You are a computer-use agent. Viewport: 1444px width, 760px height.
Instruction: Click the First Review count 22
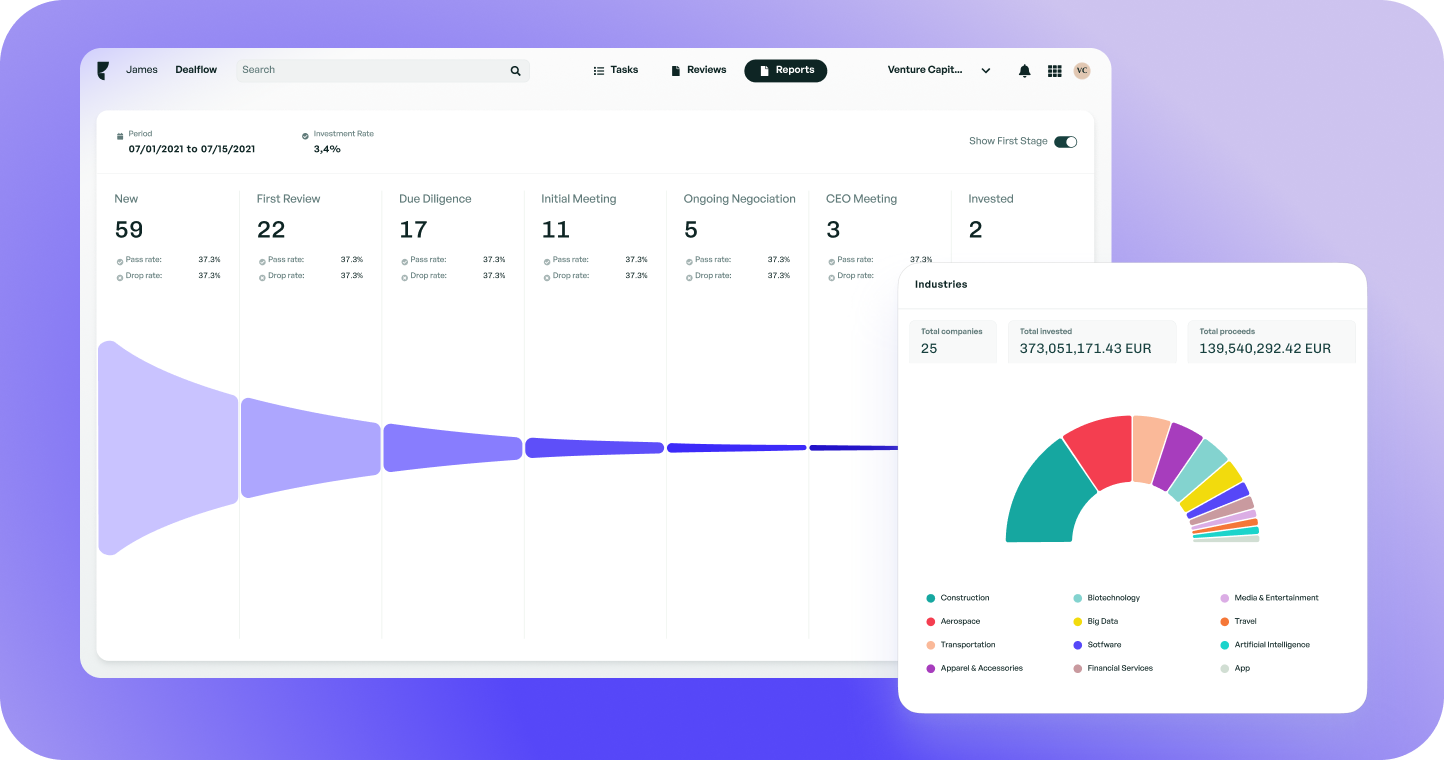click(x=271, y=230)
